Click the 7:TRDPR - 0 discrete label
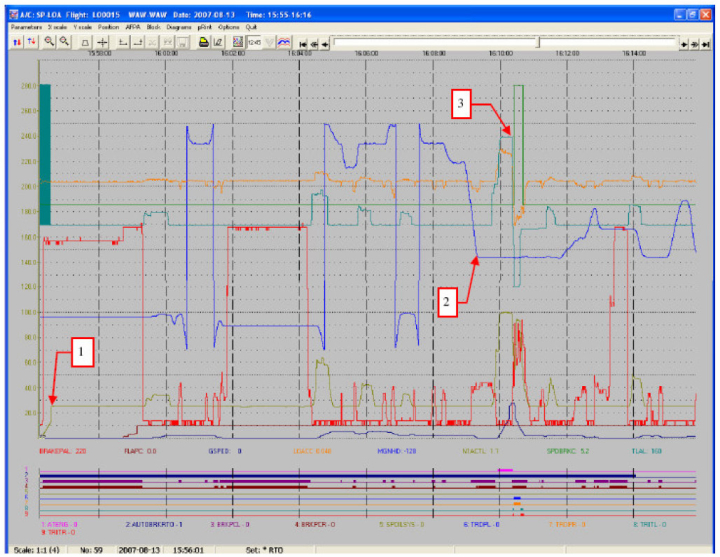The width and height of the screenshot is (720, 557). point(567,524)
